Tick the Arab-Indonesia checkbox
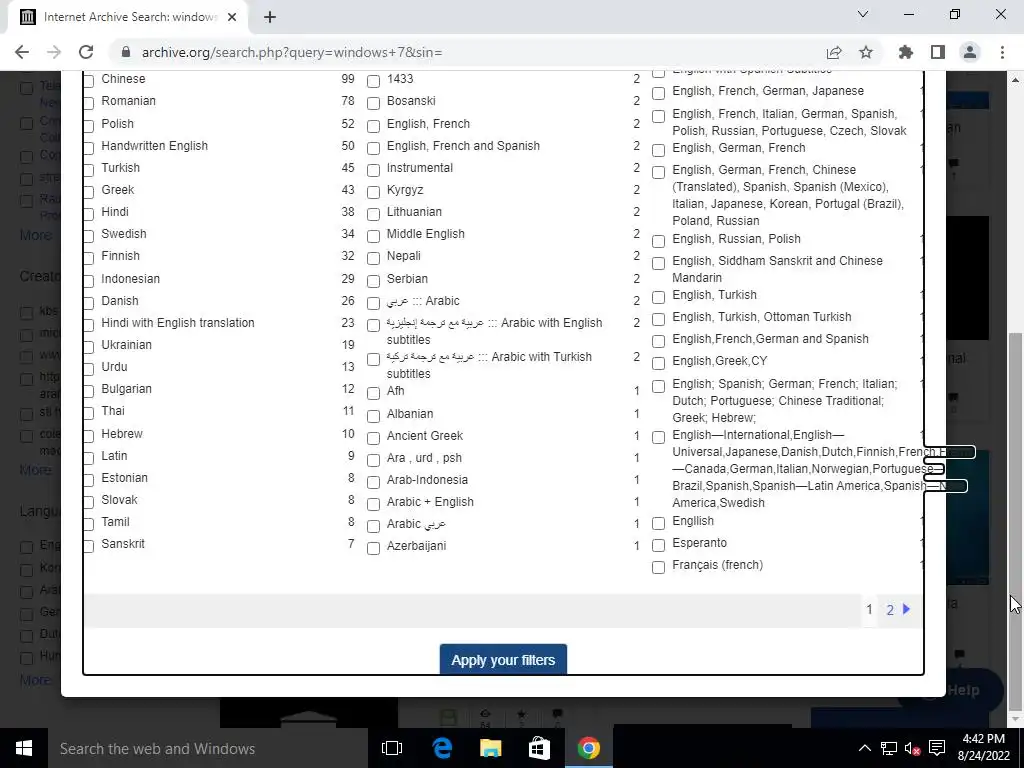This screenshot has width=1024, height=768. coord(374,482)
